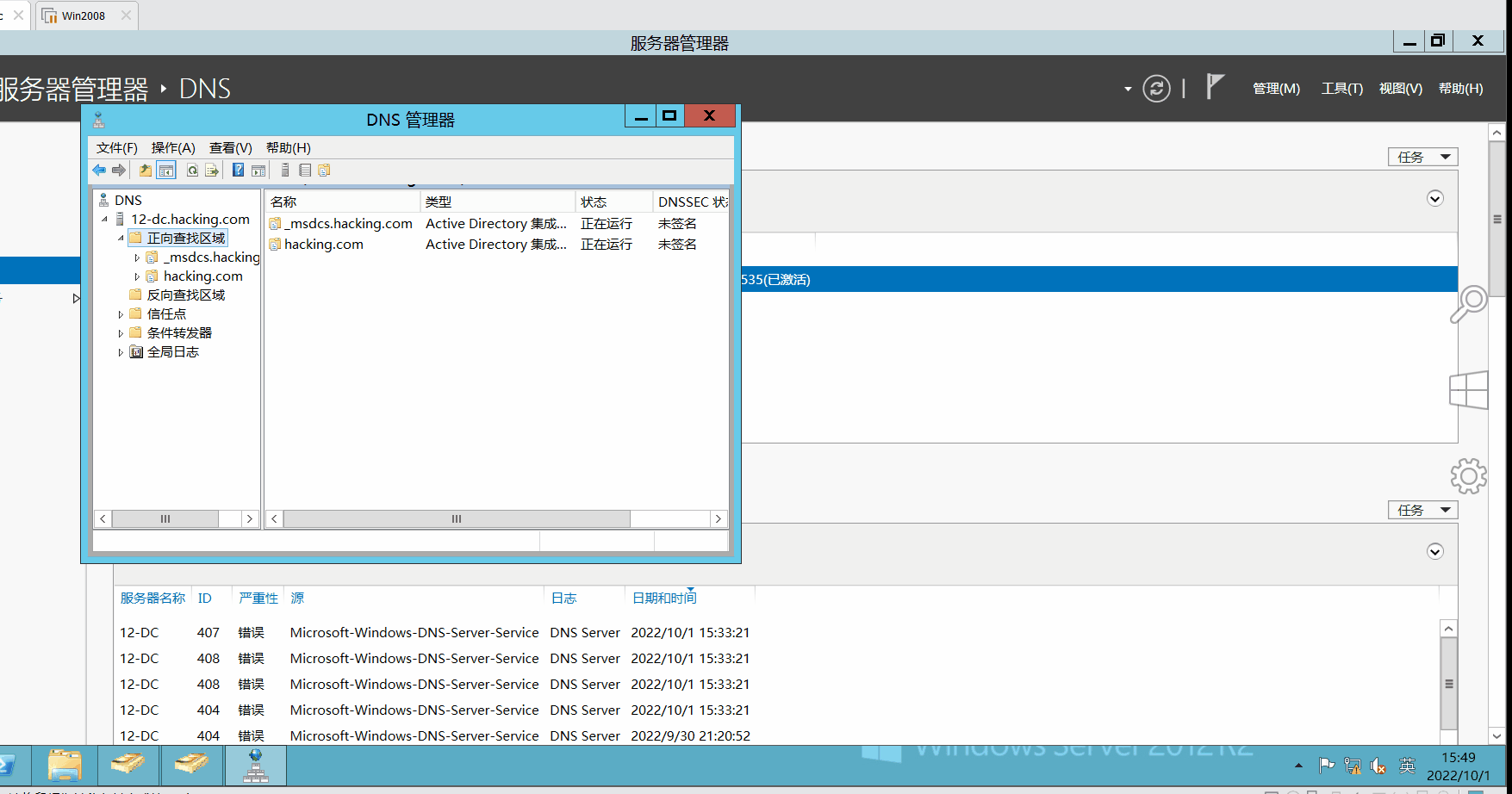1512x794 pixels.
Task: Open the lower 任务 dropdown above the events list
Action: (x=1422, y=510)
